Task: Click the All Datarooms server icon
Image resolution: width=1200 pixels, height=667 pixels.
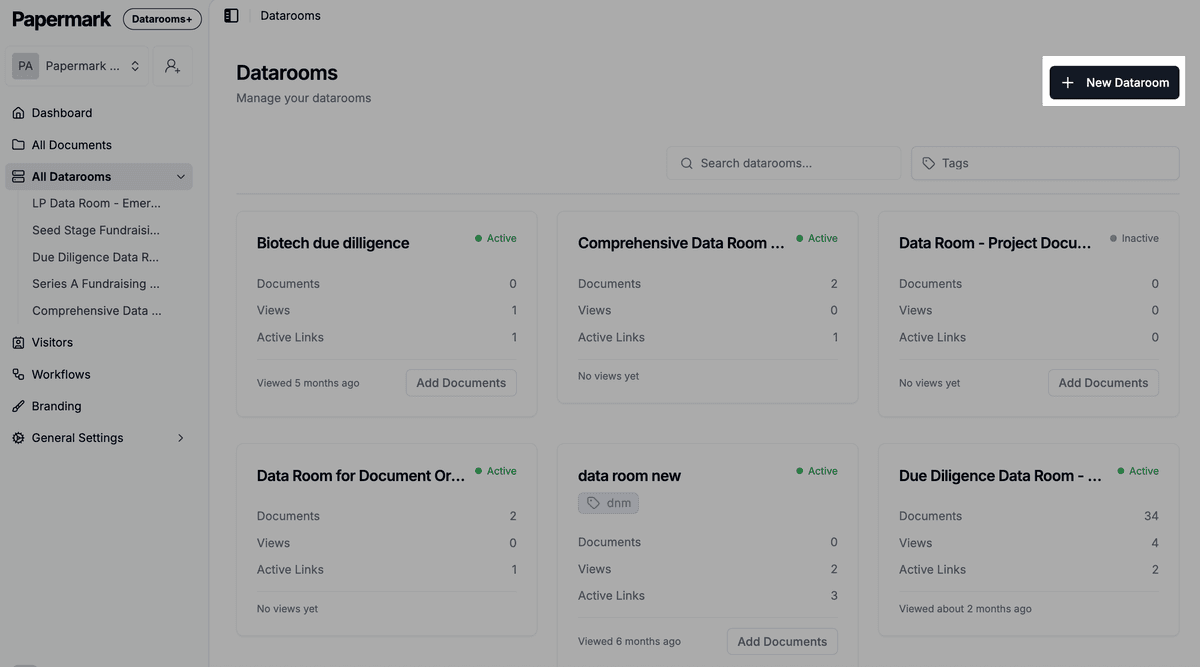Action: click(x=18, y=177)
